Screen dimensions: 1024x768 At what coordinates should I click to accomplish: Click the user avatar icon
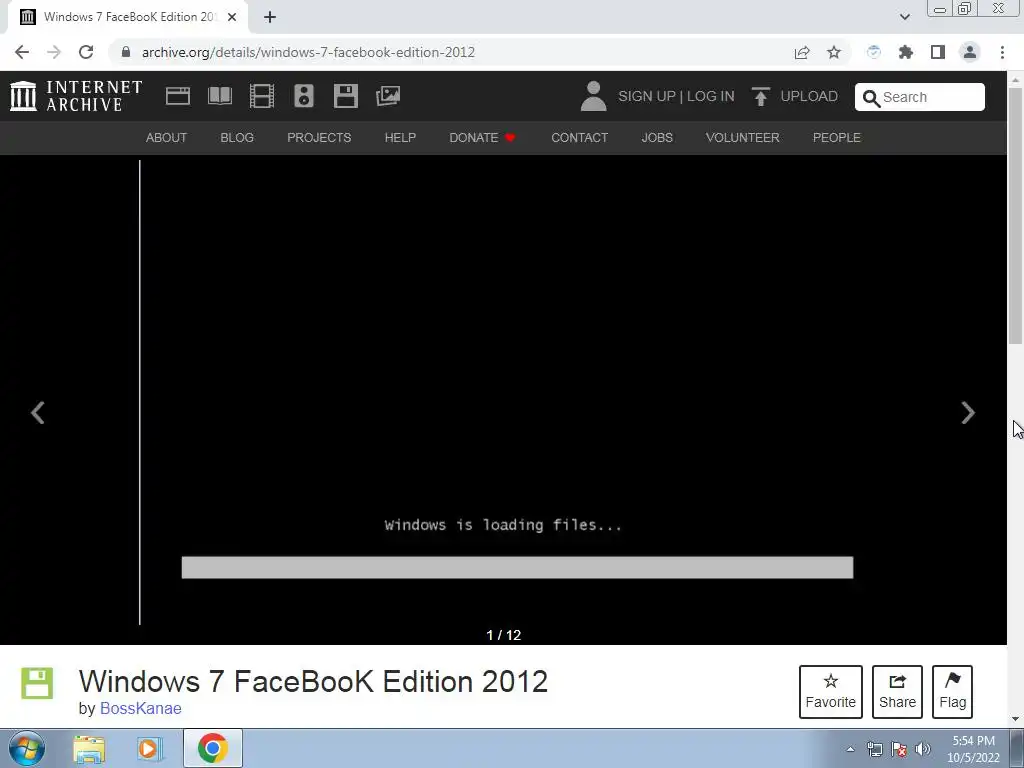coord(593,96)
